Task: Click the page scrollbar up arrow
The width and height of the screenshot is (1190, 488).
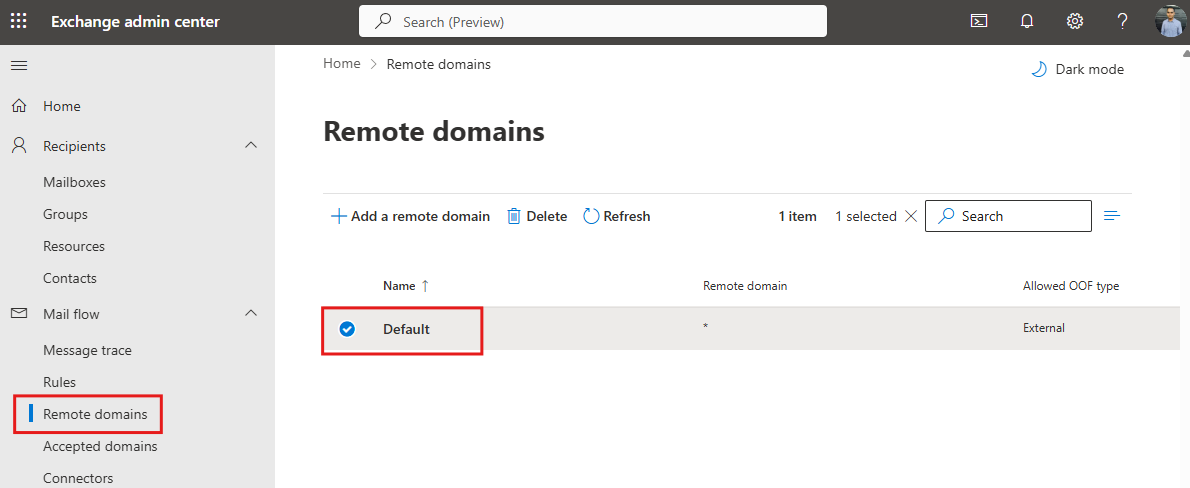Action: [x=1185, y=52]
